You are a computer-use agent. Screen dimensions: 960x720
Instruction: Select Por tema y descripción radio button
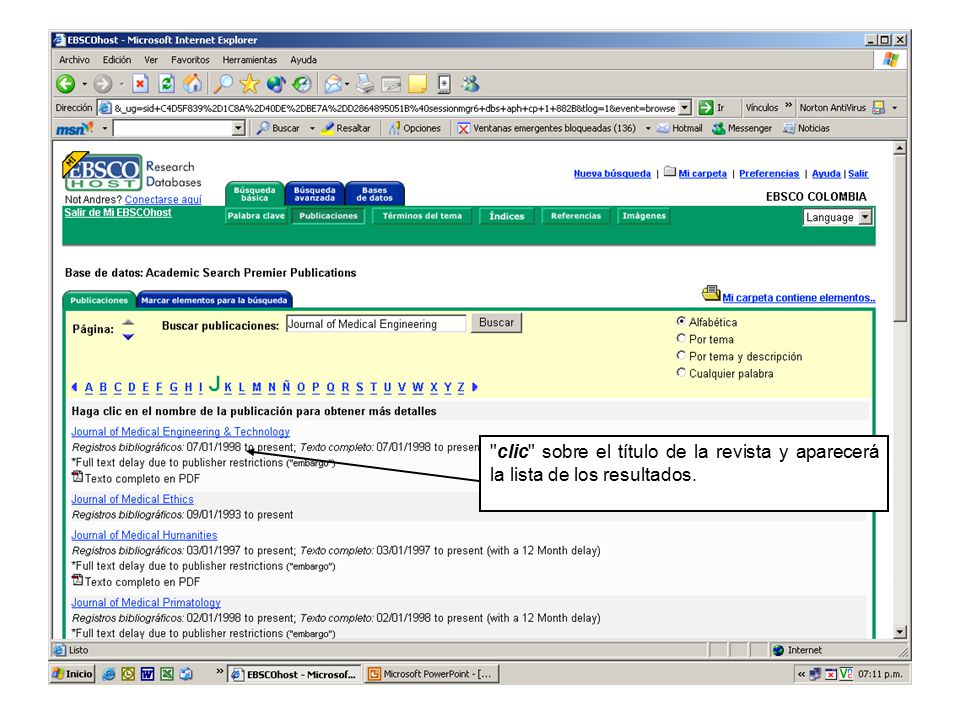point(681,355)
